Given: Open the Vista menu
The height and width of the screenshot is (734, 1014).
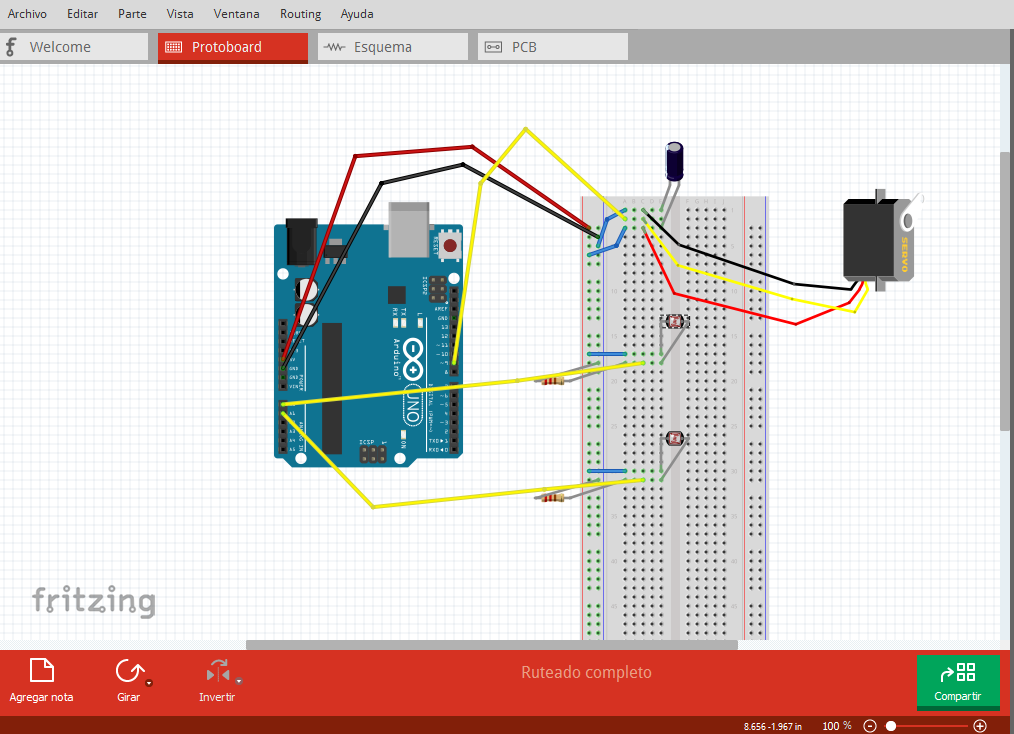Looking at the screenshot, I should [180, 14].
